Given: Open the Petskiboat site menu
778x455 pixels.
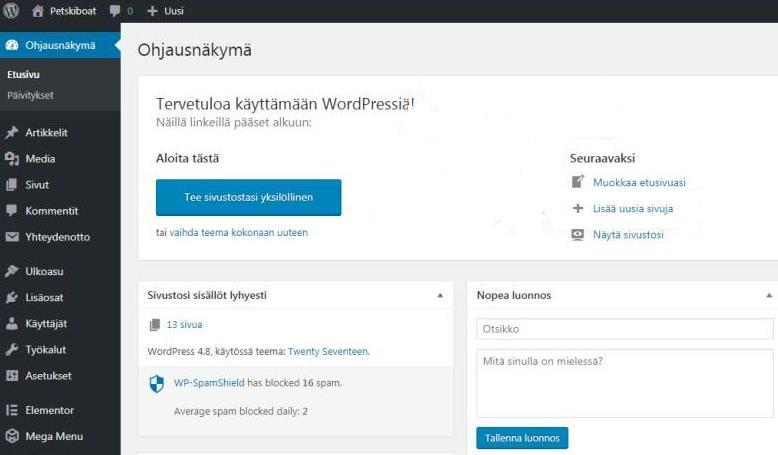Looking at the screenshot, I should point(73,11).
